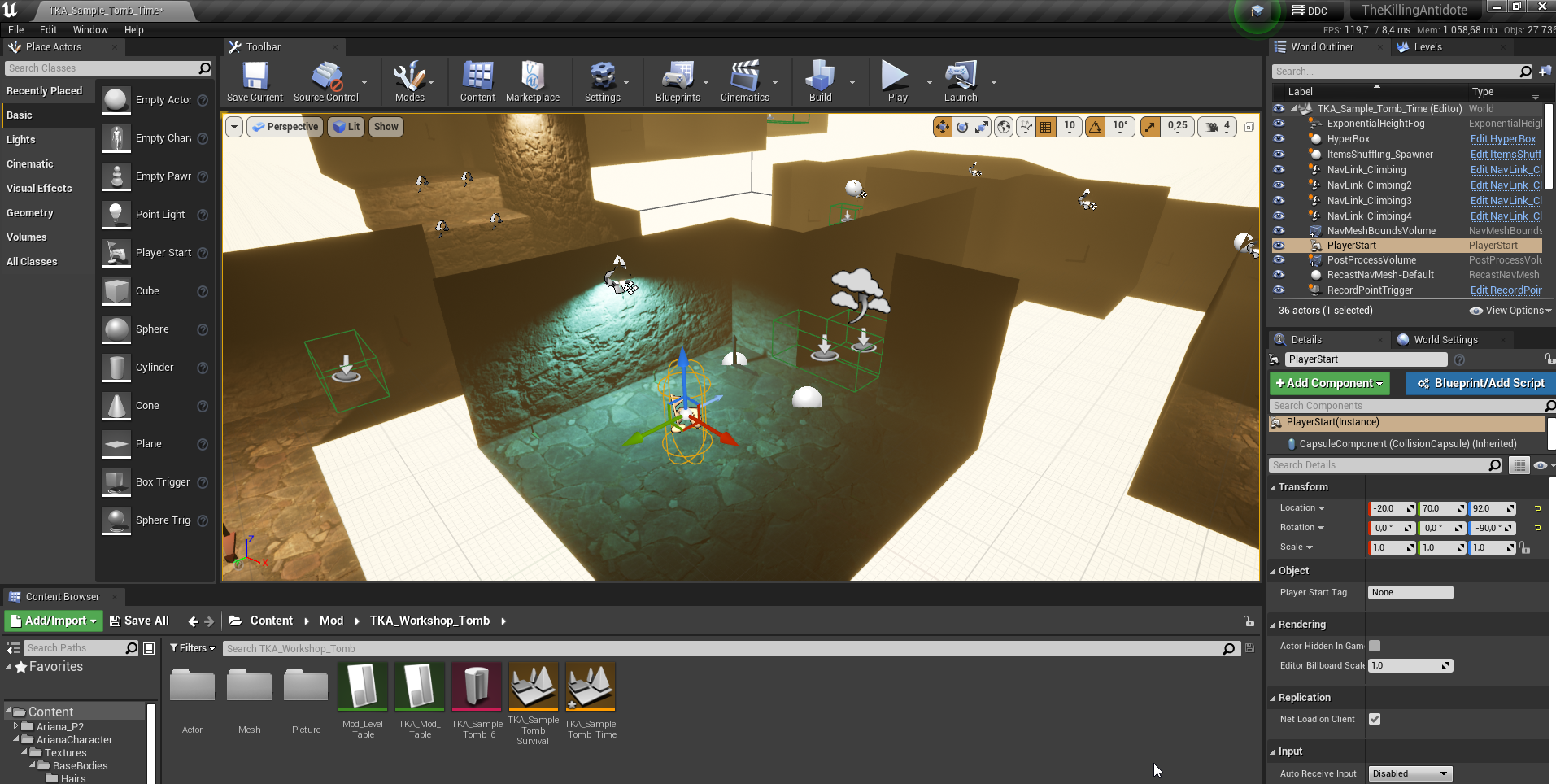Select the Player Start Tag field
Screen dimensions: 1556x784
point(1410,593)
